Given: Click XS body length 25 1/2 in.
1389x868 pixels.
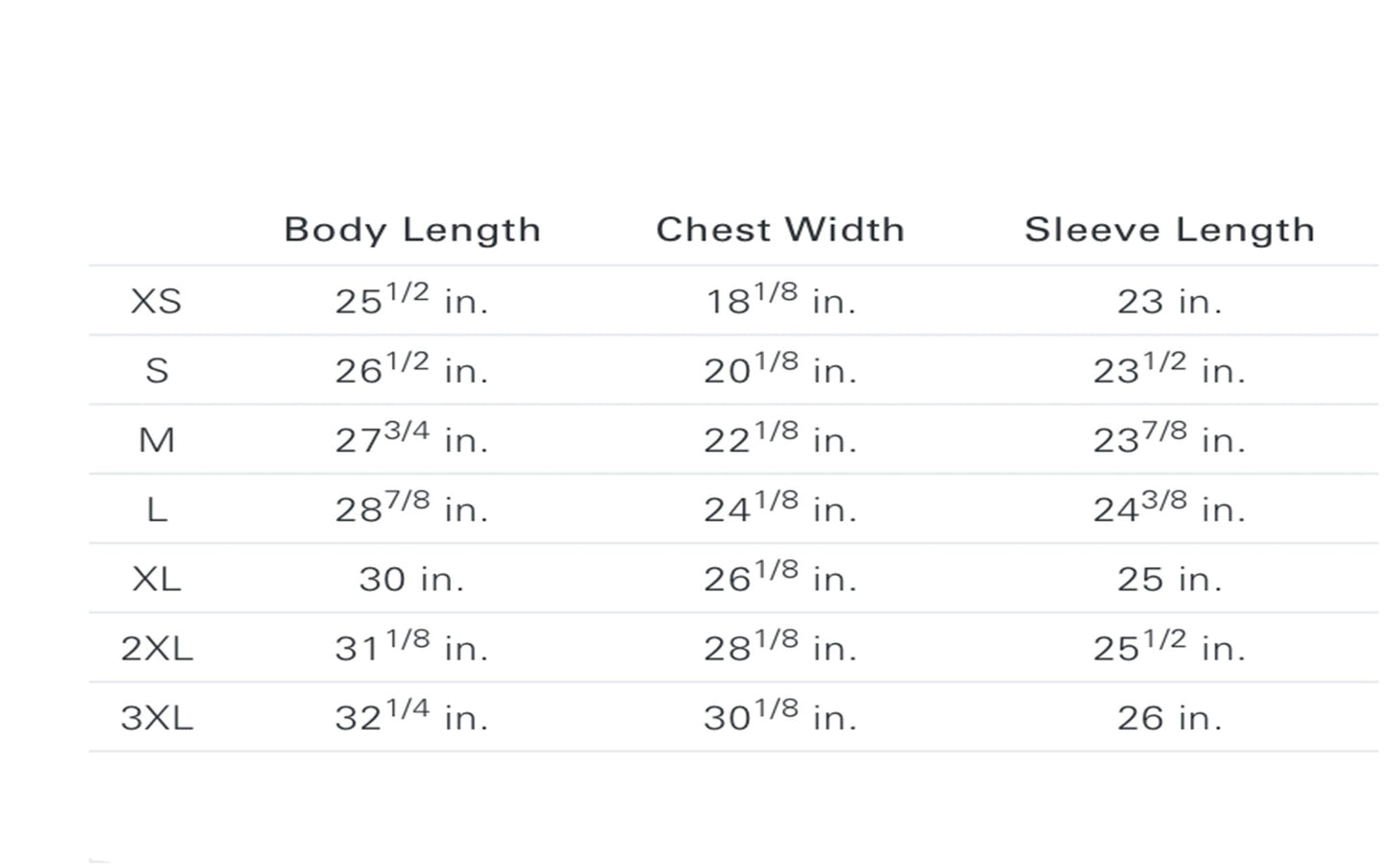Looking at the screenshot, I should coord(411,299).
